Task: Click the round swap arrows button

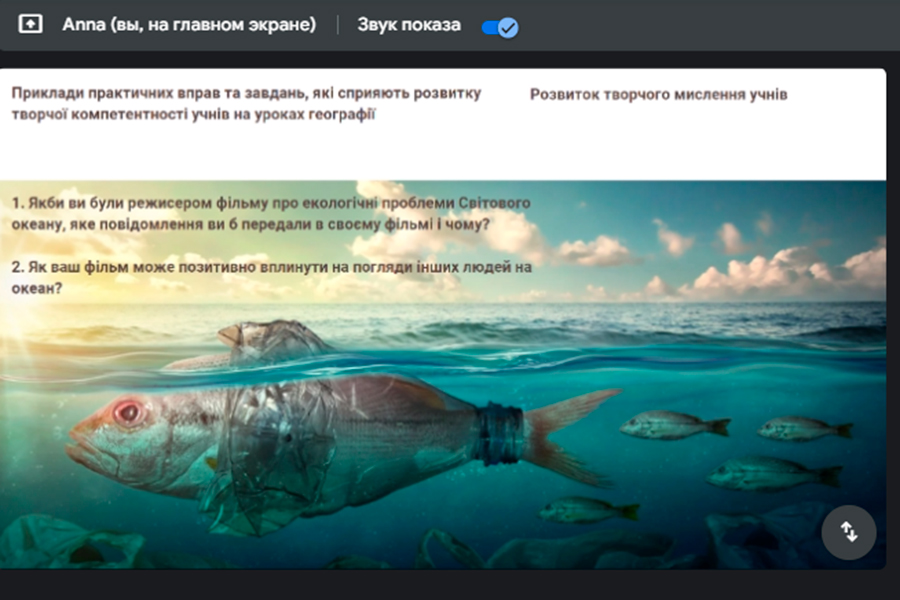Action: coord(848,532)
